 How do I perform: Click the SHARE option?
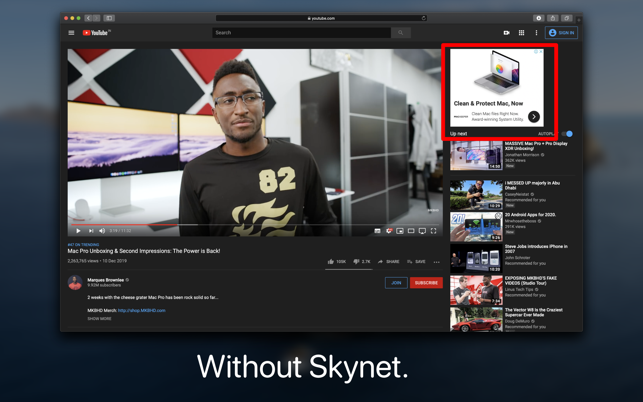pyautogui.click(x=389, y=262)
